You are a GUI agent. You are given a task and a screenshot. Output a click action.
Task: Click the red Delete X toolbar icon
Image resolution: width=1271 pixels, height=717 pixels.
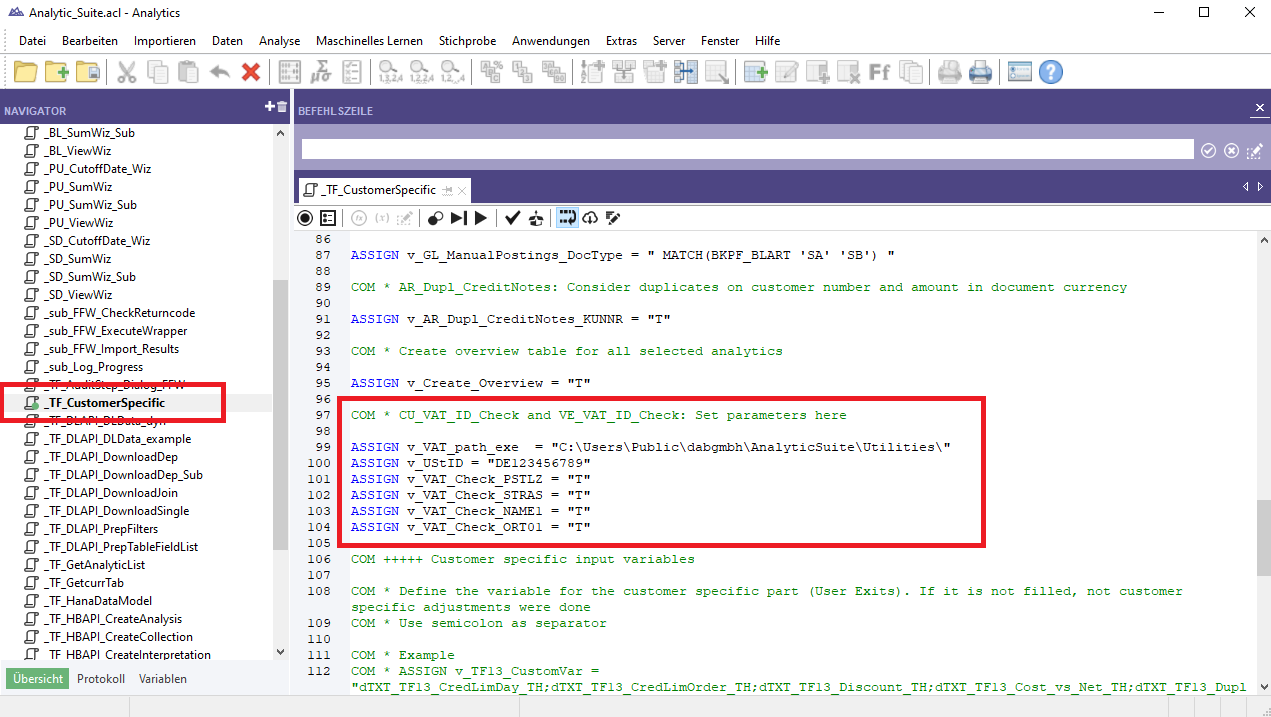(250, 72)
